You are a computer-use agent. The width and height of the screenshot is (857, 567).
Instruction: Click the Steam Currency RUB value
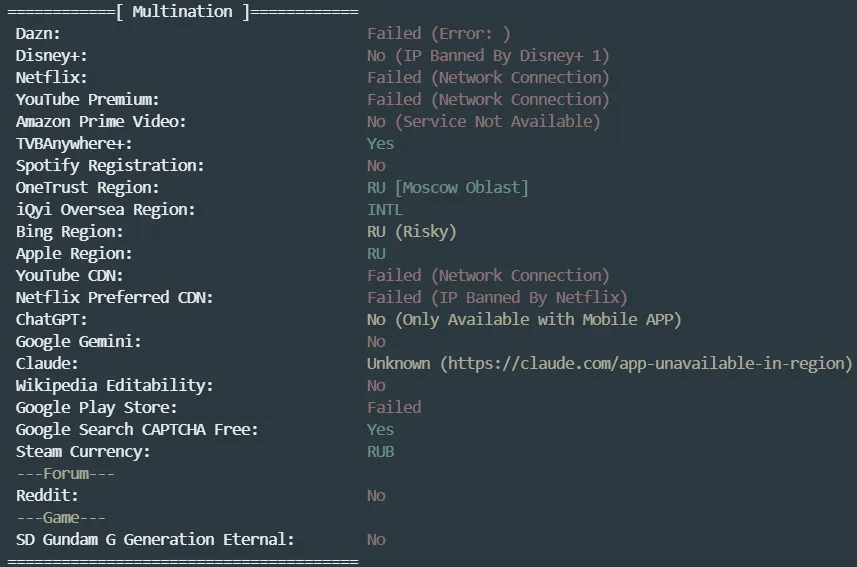click(380, 452)
